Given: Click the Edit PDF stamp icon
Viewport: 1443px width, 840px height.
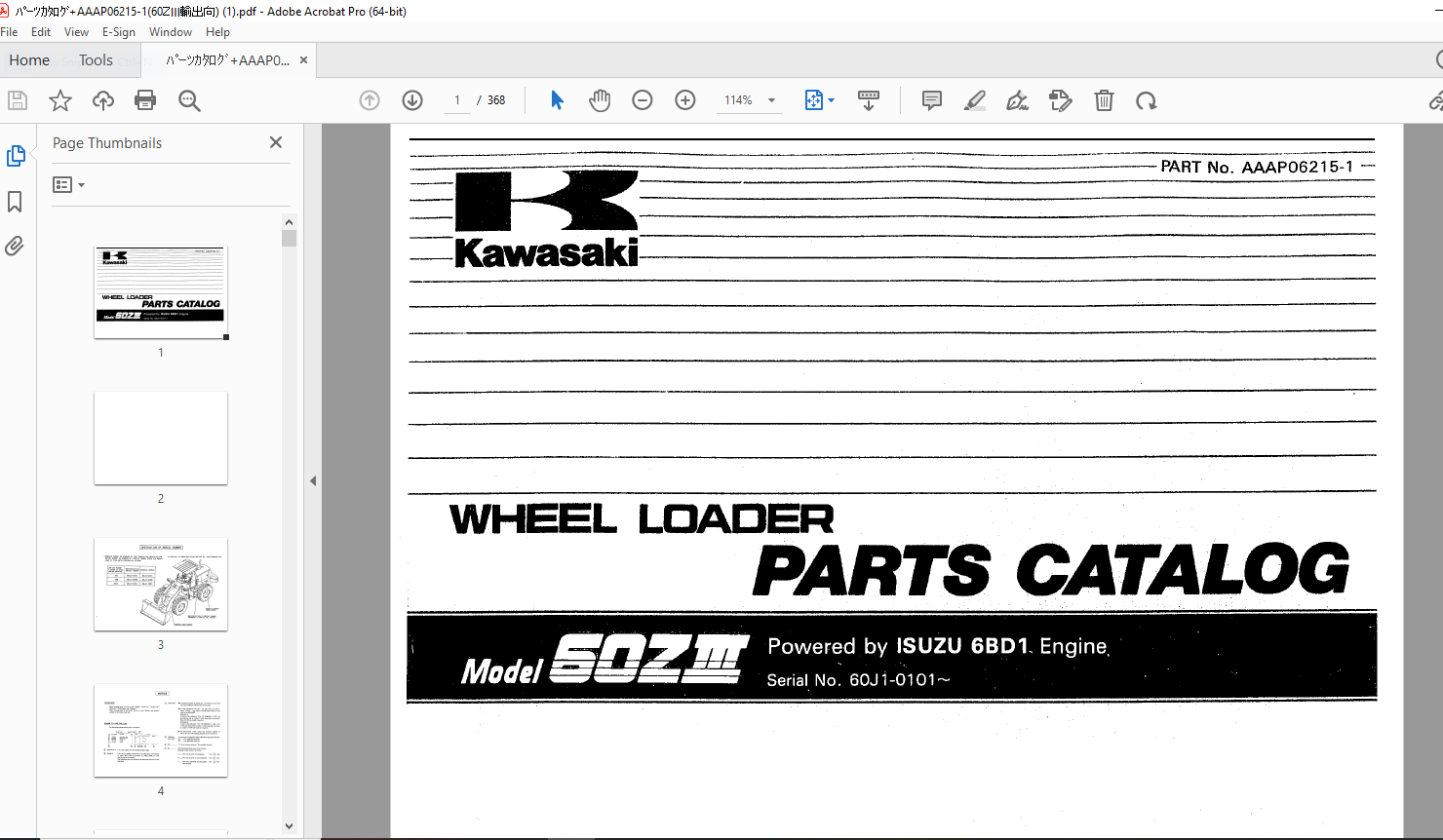Looking at the screenshot, I should click(x=1060, y=100).
